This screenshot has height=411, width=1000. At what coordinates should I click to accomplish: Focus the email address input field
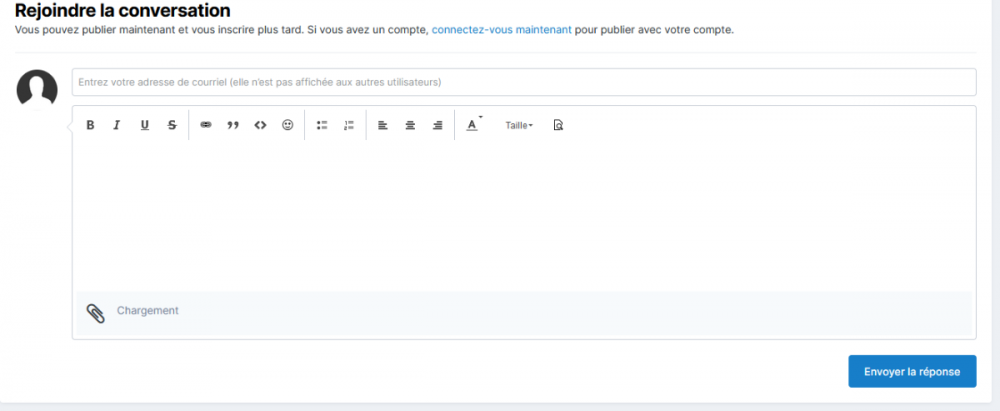pyautogui.click(x=524, y=82)
